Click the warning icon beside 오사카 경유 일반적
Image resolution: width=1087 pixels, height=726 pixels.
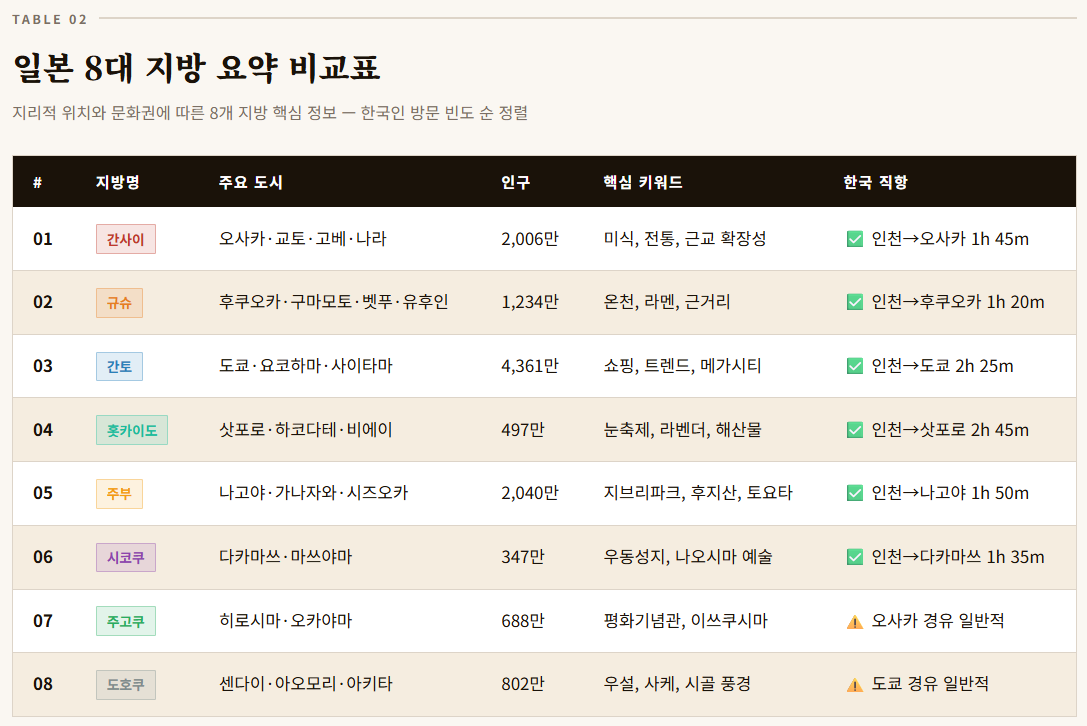(855, 621)
